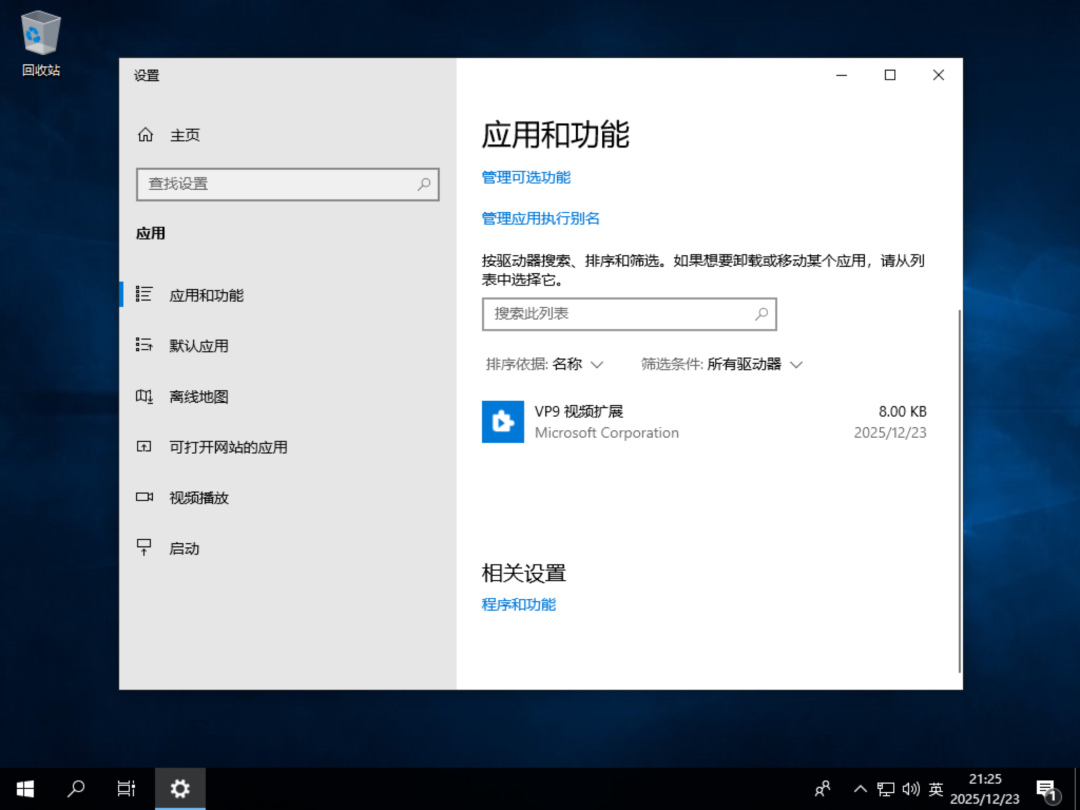This screenshot has width=1080, height=810.
Task: Click the Microsoft Corporation publisher text
Action: pyautogui.click(x=607, y=433)
